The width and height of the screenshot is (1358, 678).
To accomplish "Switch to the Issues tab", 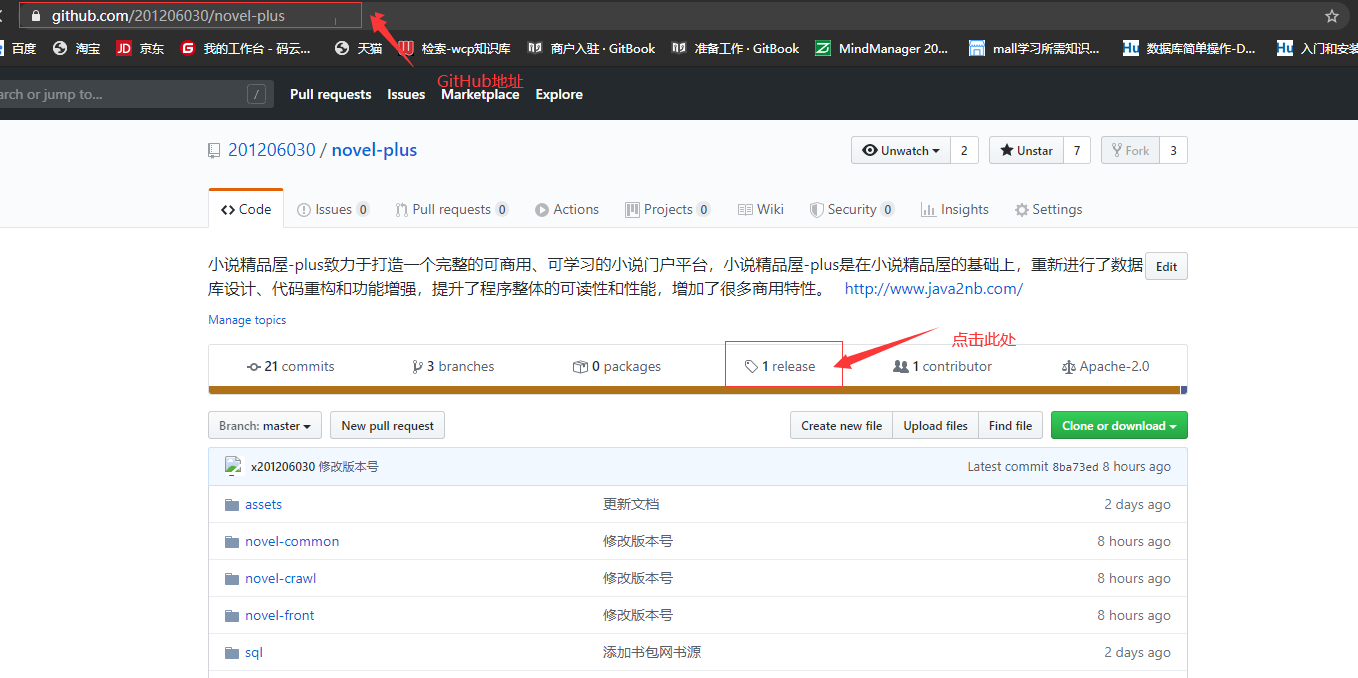I will click(x=333, y=209).
